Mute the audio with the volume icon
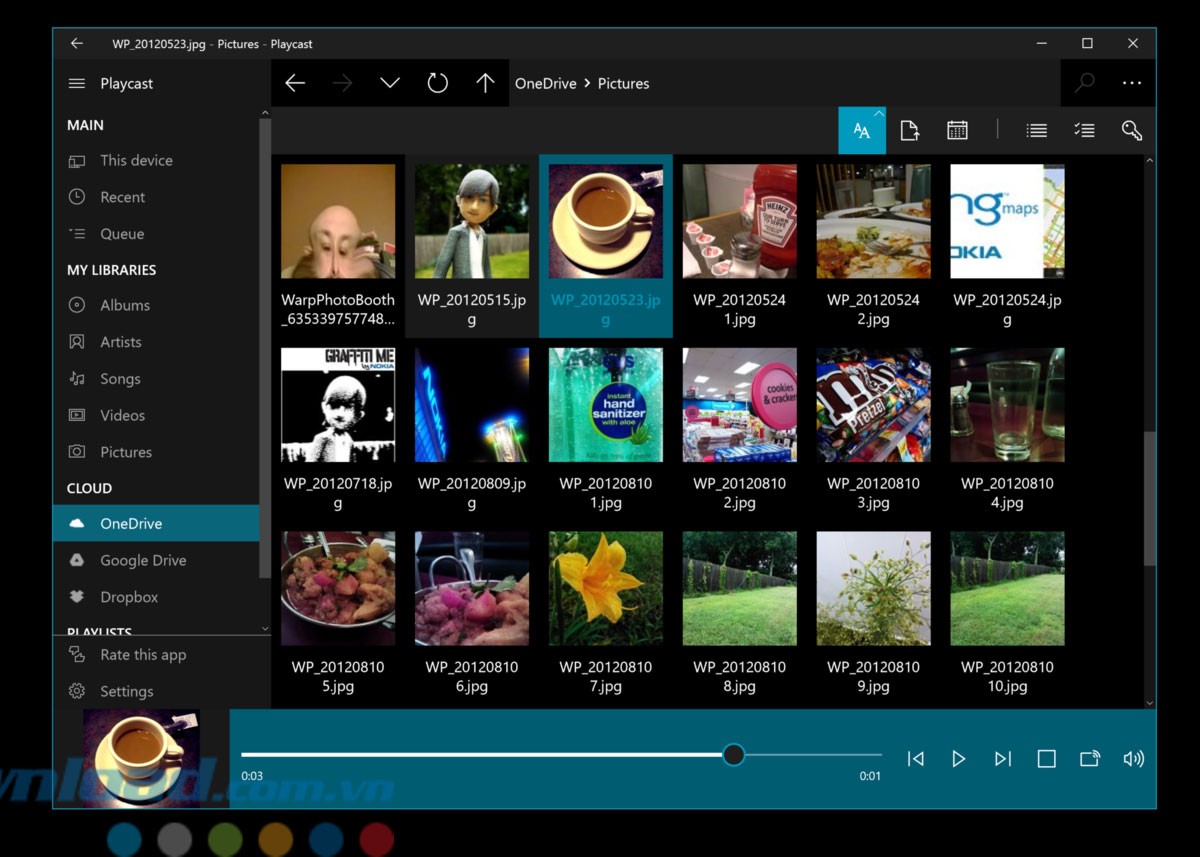The image size is (1200, 857). pyautogui.click(x=1134, y=758)
